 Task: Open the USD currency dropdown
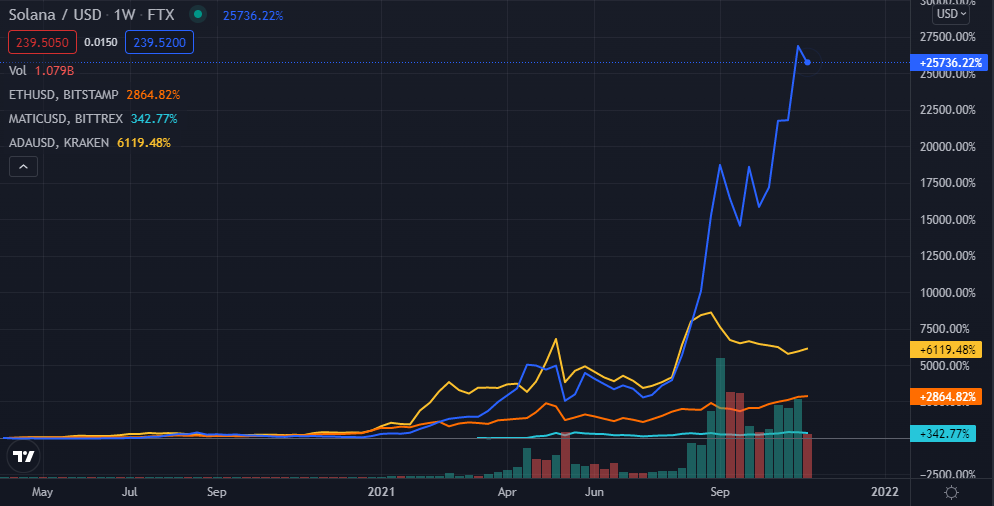951,13
